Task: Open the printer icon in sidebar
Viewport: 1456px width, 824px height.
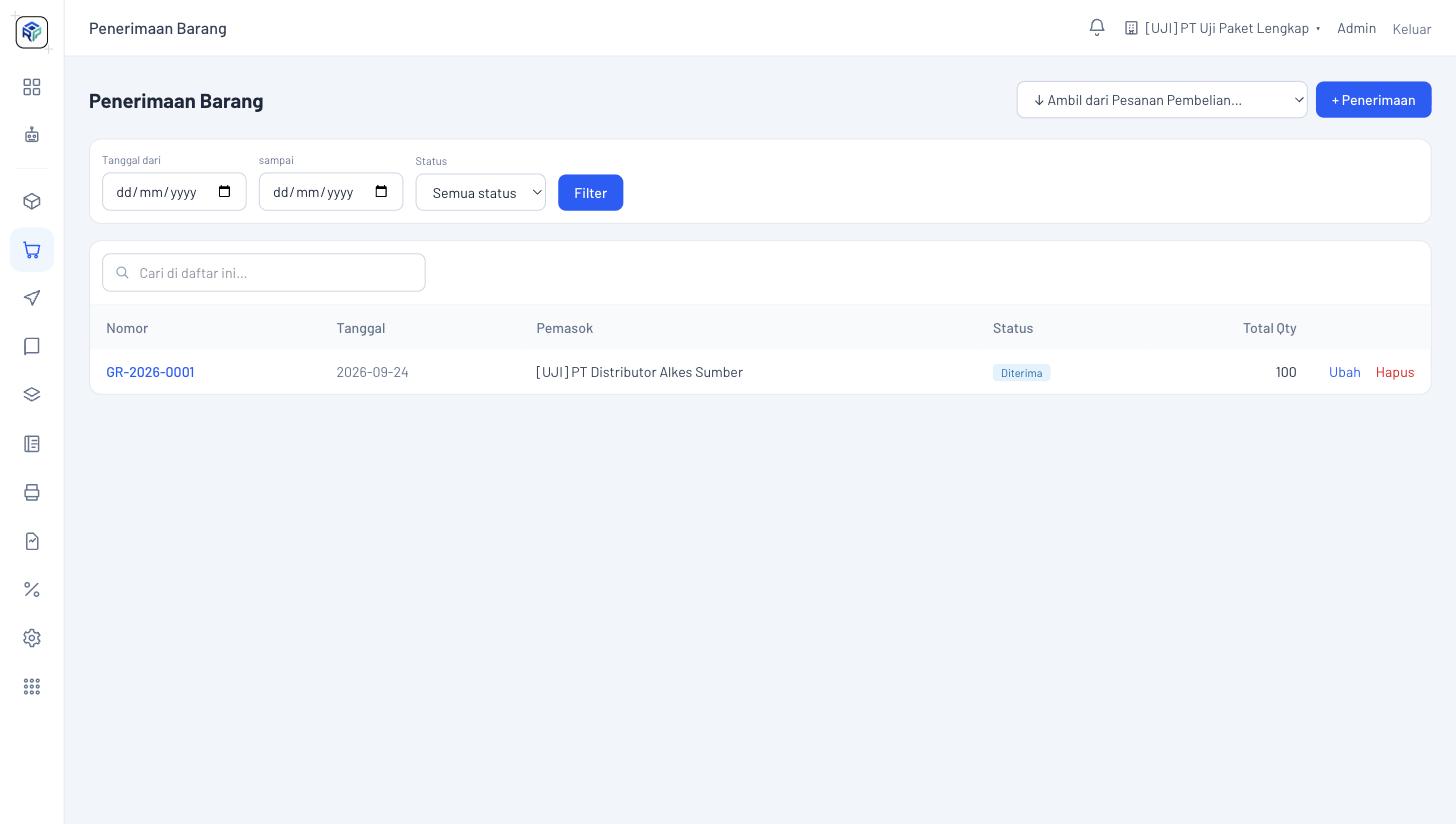Action: tap(32, 492)
